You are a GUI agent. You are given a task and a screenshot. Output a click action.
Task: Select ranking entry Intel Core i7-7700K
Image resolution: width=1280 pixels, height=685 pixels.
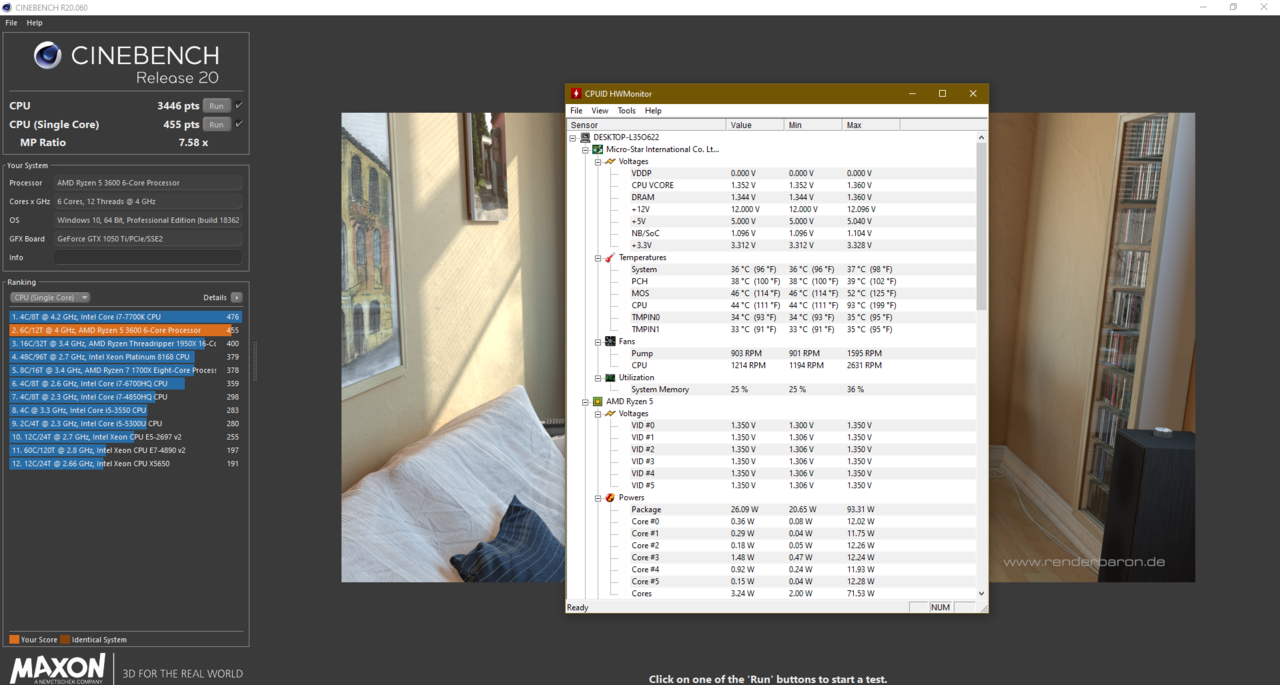(x=125, y=317)
